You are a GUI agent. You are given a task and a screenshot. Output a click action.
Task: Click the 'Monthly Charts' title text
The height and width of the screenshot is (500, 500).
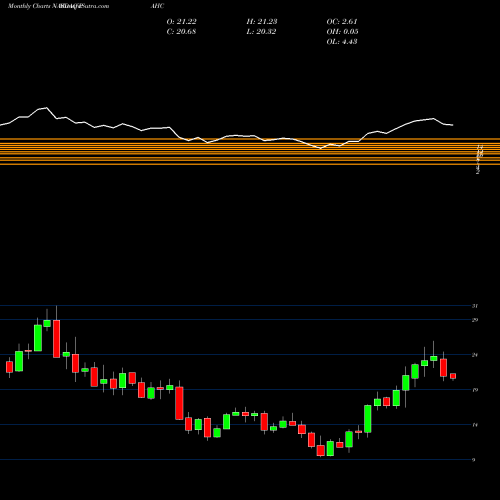tap(29, 6)
